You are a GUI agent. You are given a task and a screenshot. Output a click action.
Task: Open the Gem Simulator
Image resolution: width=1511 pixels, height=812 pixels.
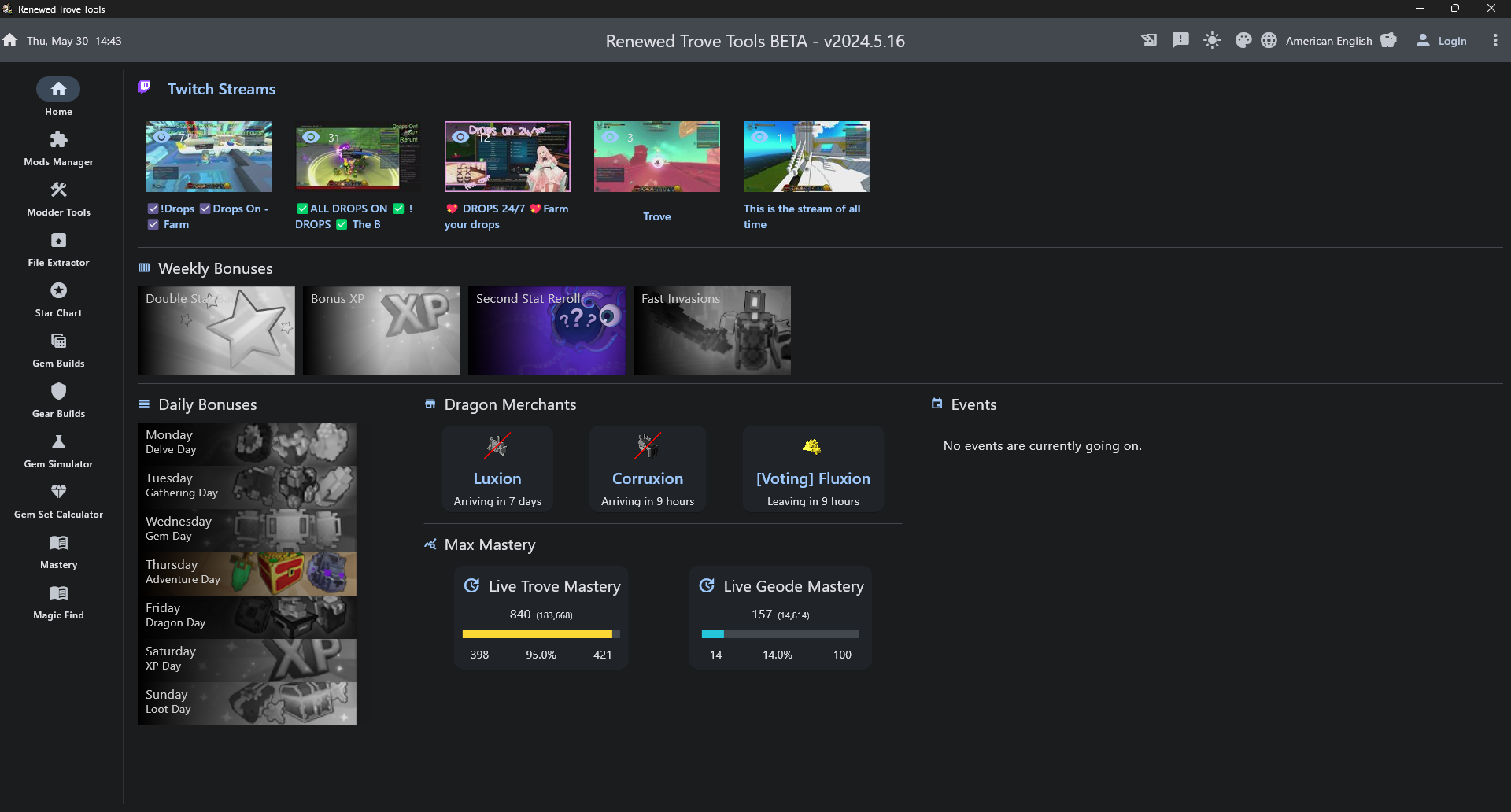(58, 448)
